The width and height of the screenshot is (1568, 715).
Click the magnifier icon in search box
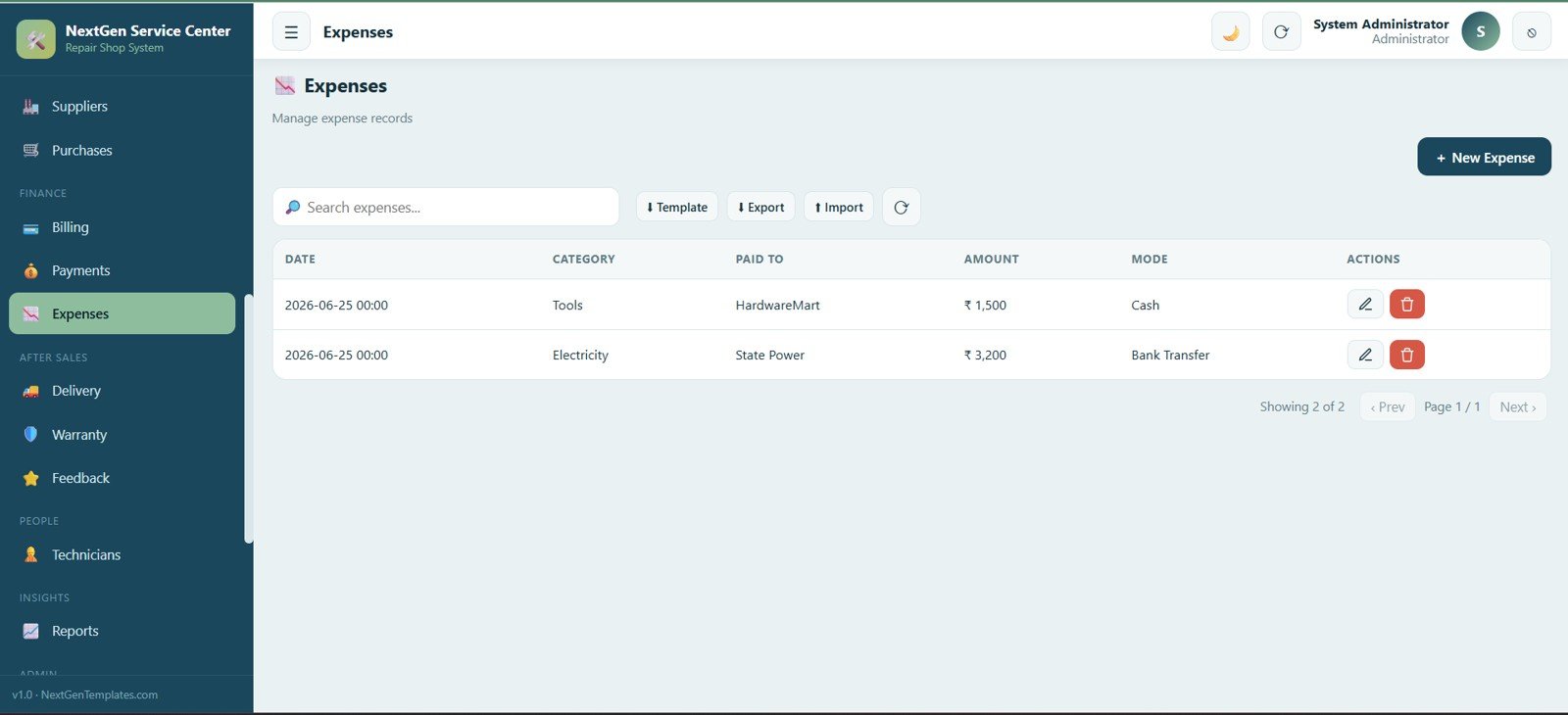pyautogui.click(x=293, y=208)
